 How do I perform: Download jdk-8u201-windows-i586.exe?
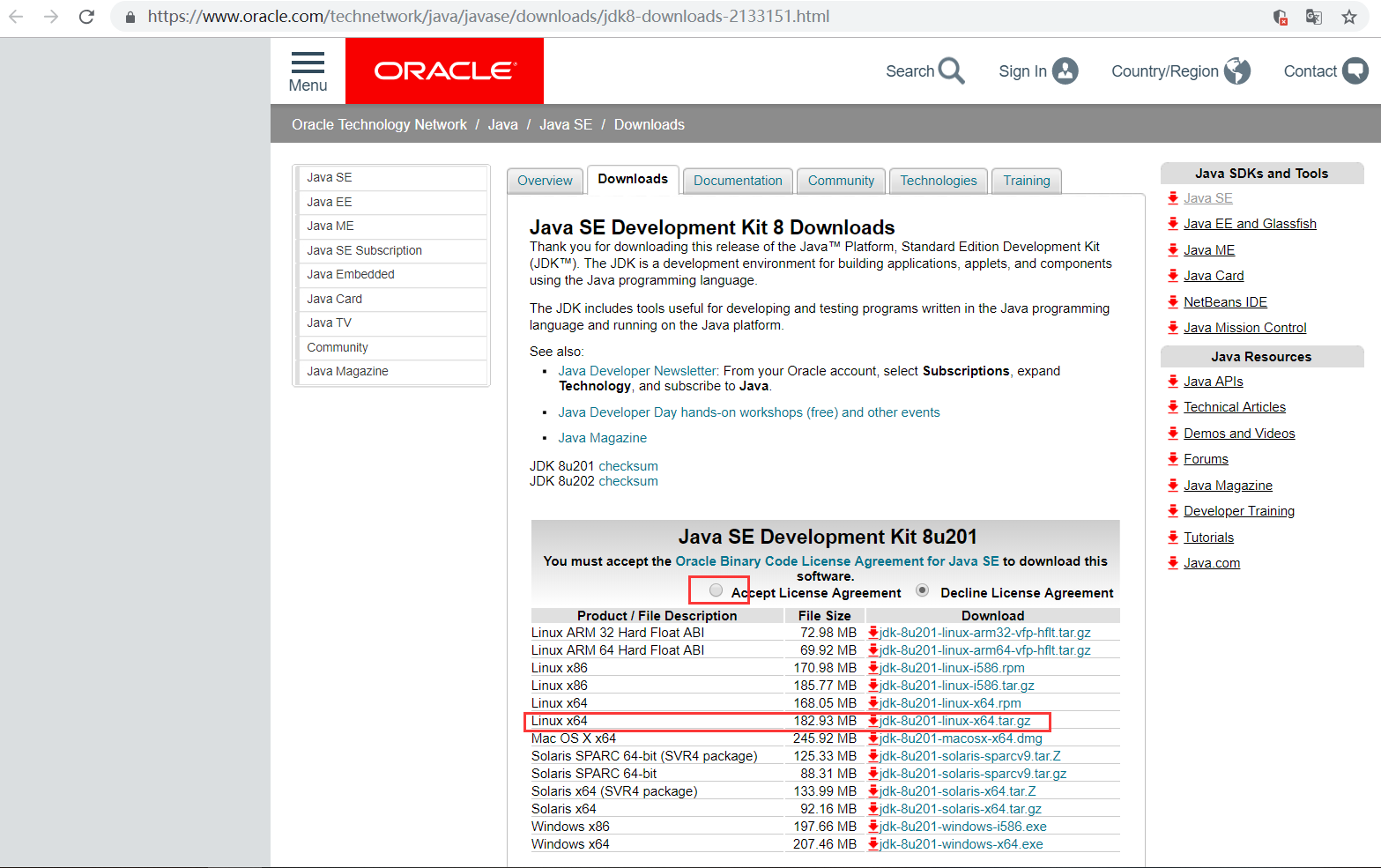pos(963,827)
